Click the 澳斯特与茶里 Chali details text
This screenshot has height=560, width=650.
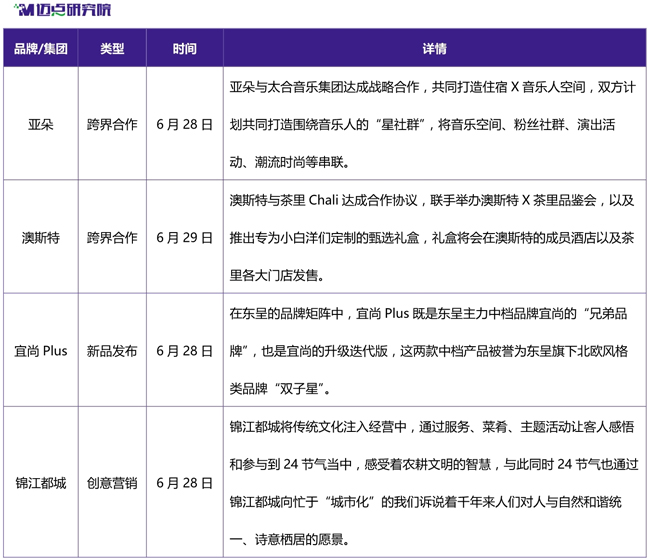[434, 238]
